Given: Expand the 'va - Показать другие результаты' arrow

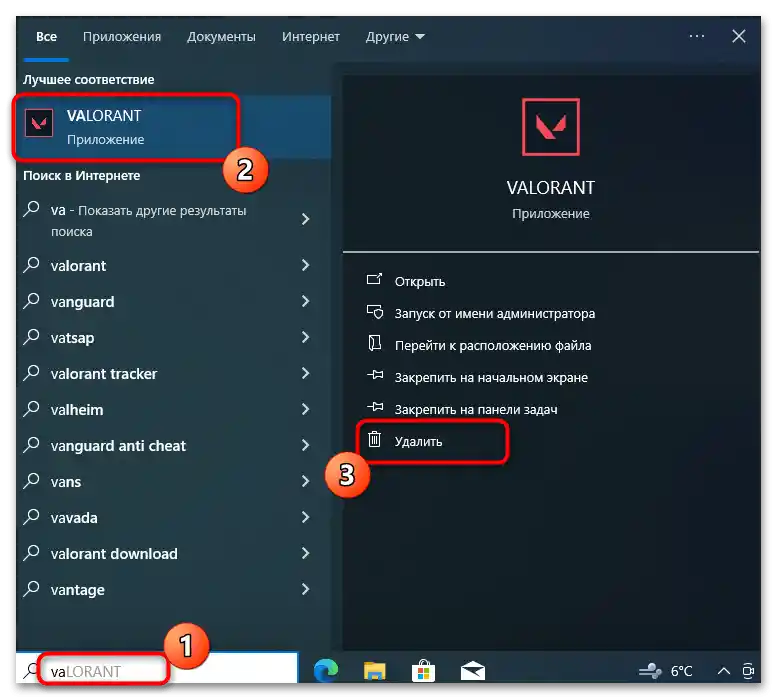Looking at the screenshot, I should point(306,219).
